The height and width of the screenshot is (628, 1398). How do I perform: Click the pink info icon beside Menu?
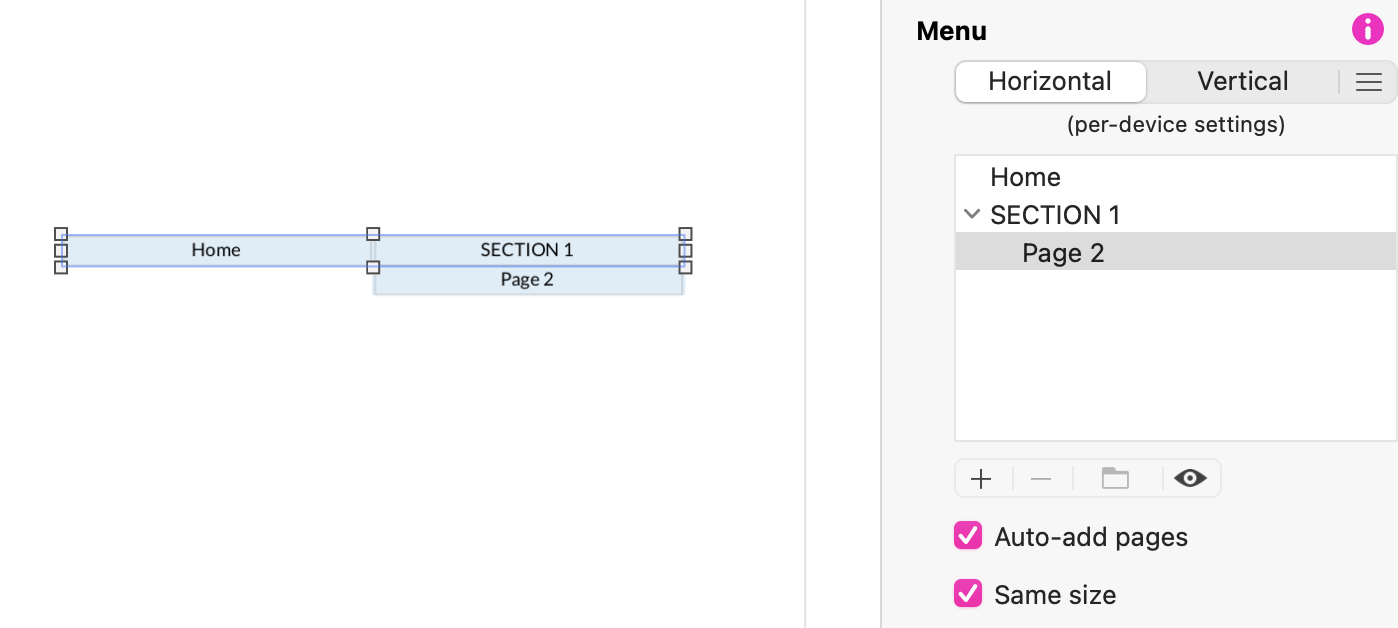[1367, 29]
